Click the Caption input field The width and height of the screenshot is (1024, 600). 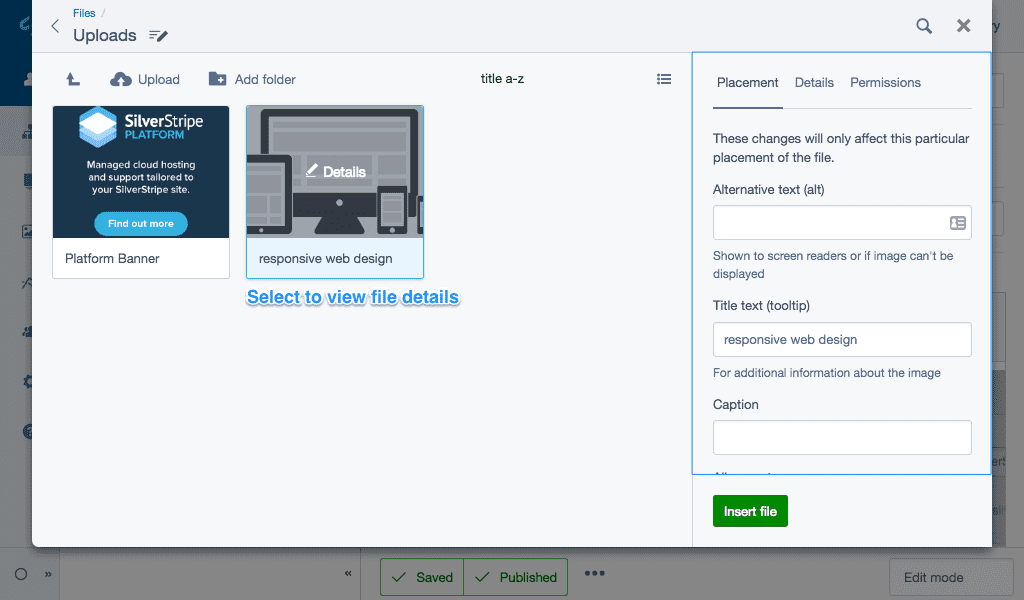point(841,437)
